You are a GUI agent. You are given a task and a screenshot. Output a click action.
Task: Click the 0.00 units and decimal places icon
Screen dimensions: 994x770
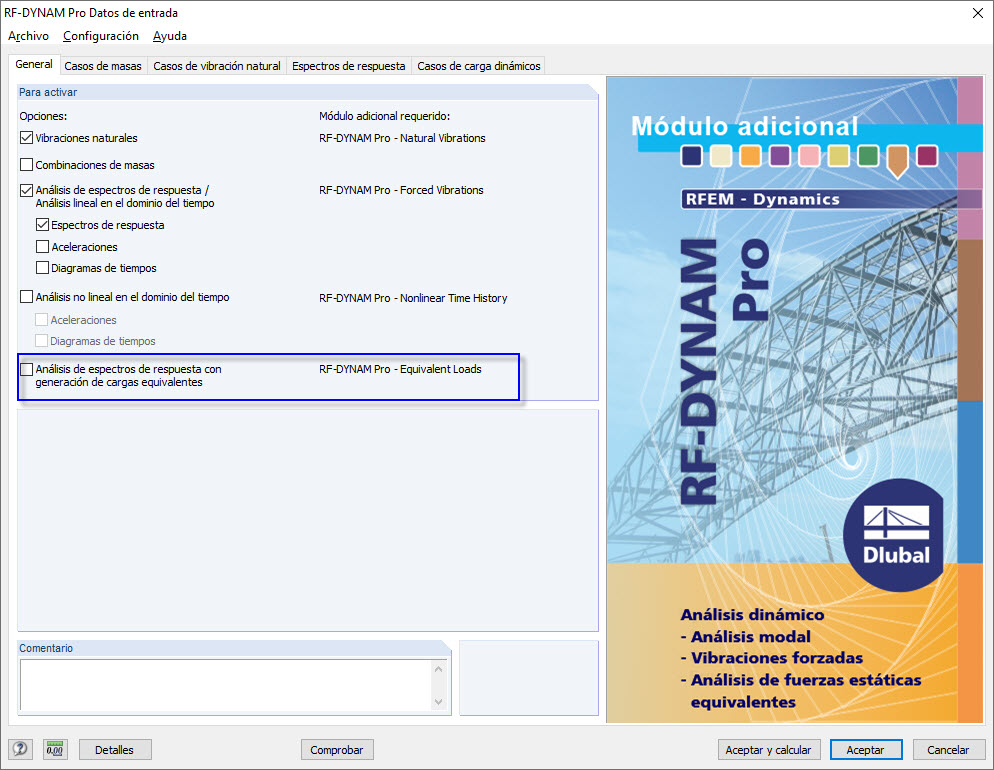[x=55, y=749]
